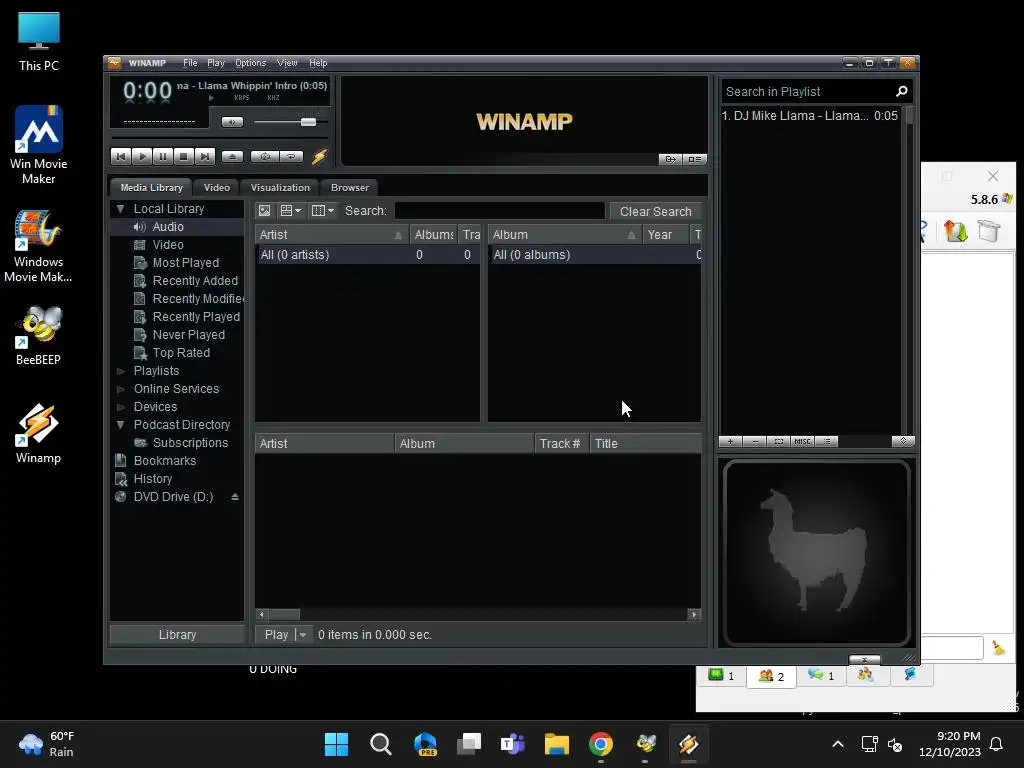Expand the Playlists tree node

click(x=120, y=371)
